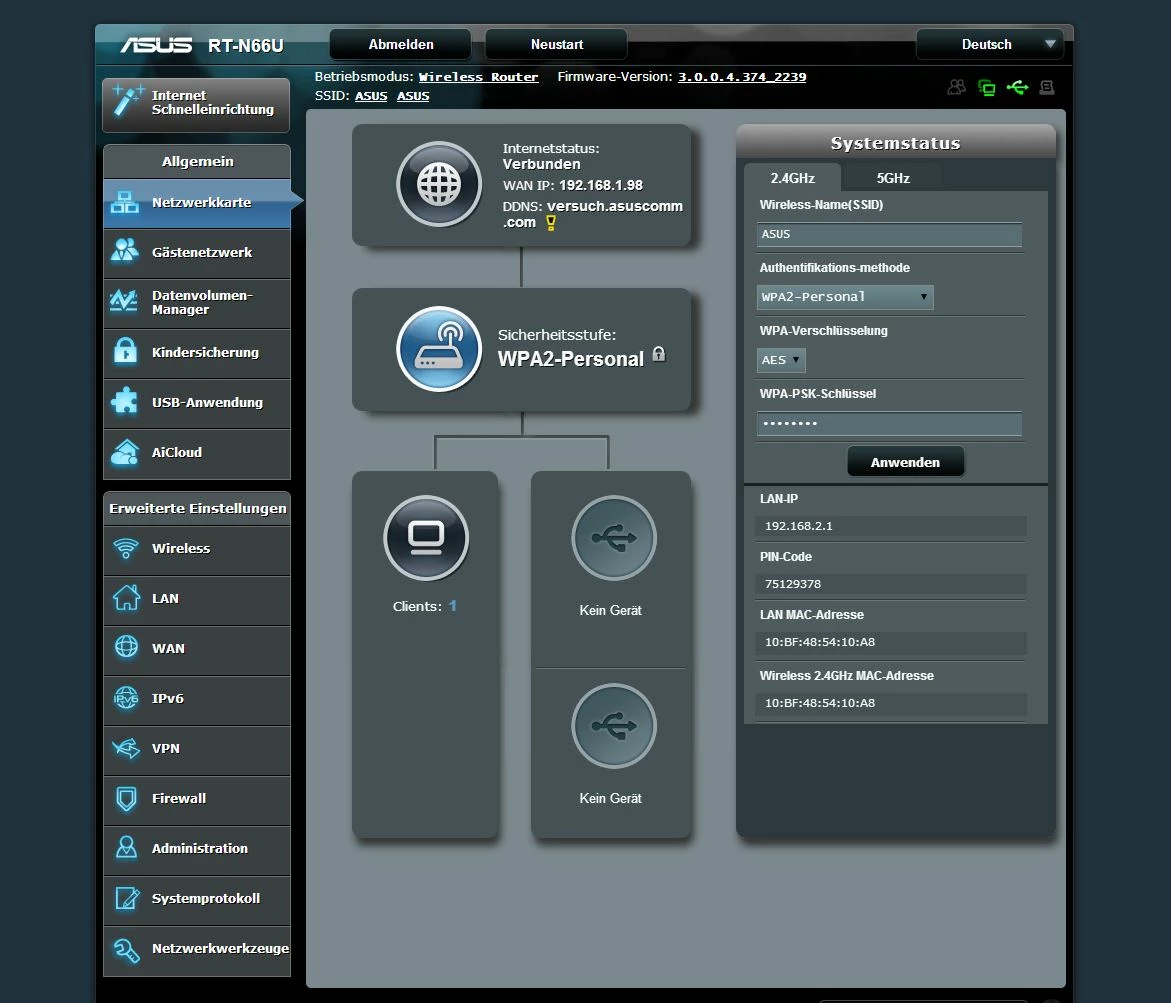Open the WPA-Verschlüsselung AES dropdown
The height and width of the screenshot is (1003, 1171).
click(781, 360)
